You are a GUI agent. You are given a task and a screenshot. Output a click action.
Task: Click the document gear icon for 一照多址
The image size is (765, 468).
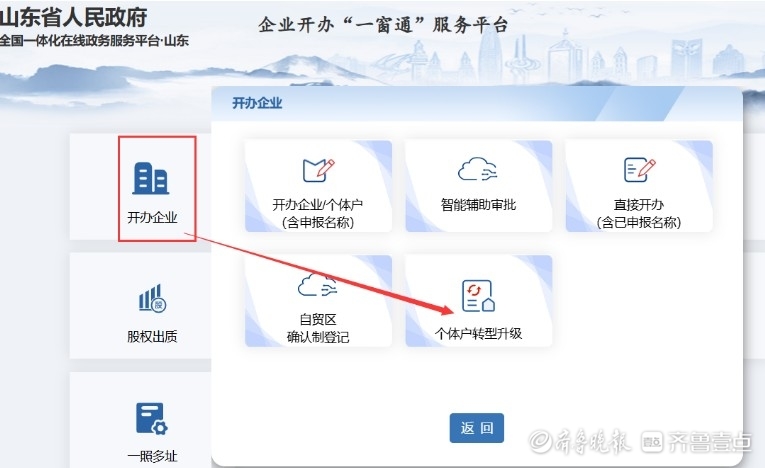[151, 418]
